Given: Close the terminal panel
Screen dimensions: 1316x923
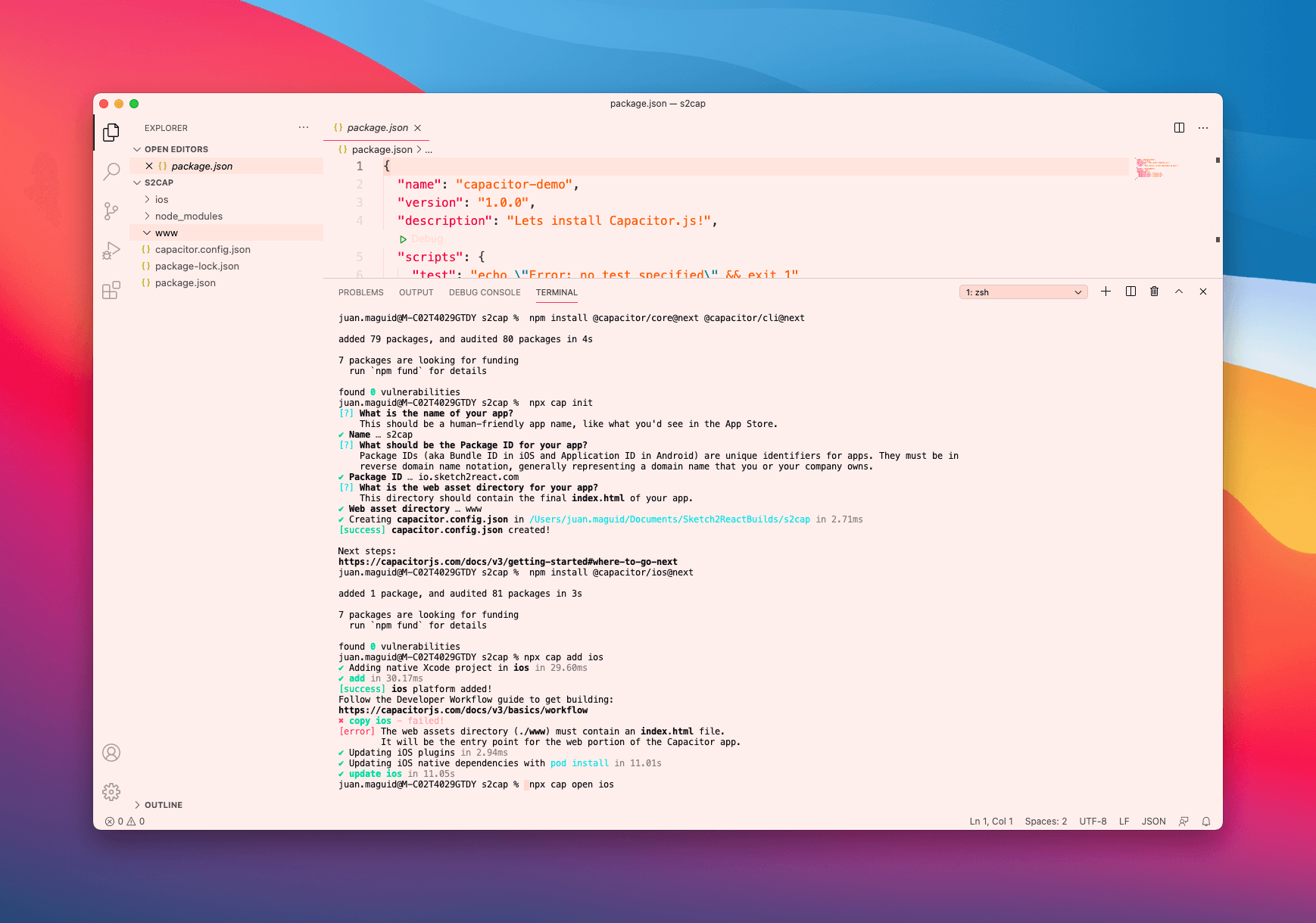Looking at the screenshot, I should [1203, 292].
